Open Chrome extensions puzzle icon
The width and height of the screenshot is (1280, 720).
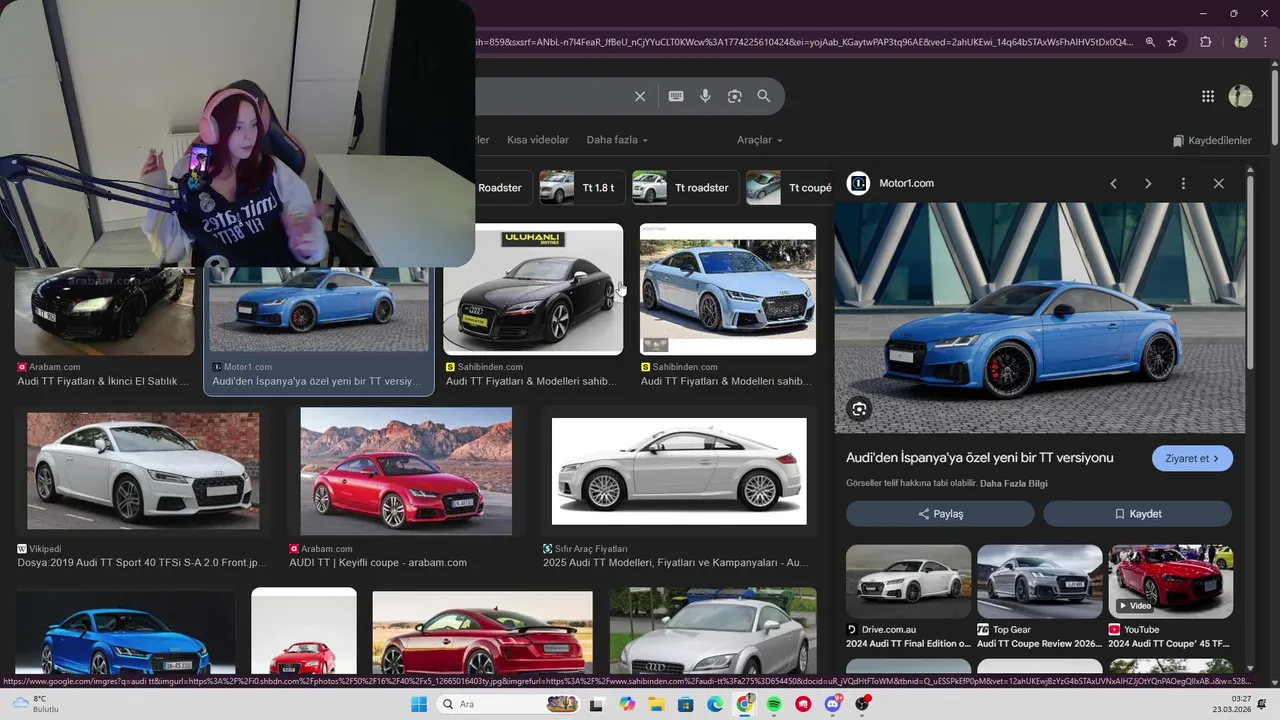1205,42
